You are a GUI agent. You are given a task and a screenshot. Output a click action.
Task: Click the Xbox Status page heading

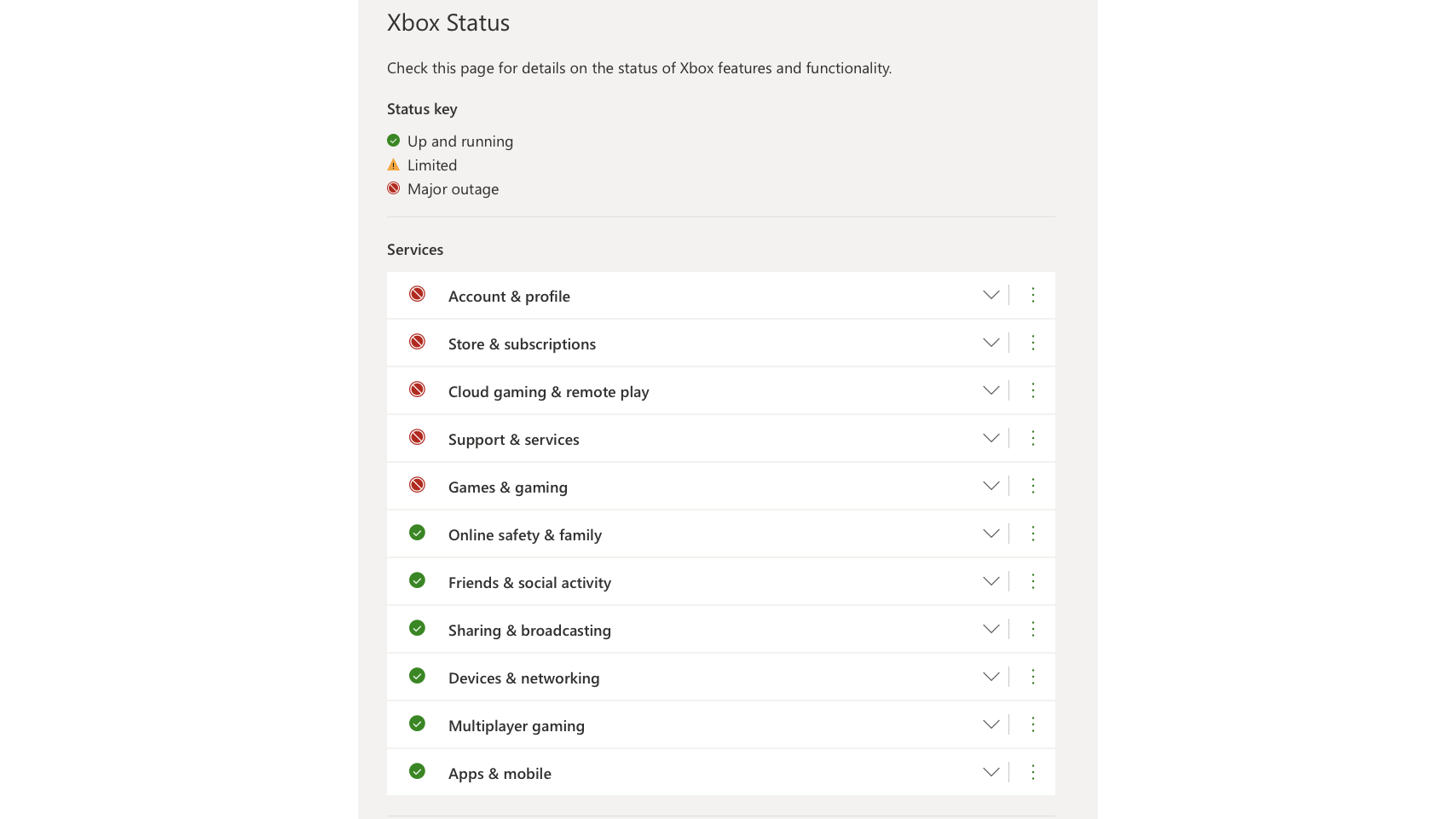click(448, 23)
